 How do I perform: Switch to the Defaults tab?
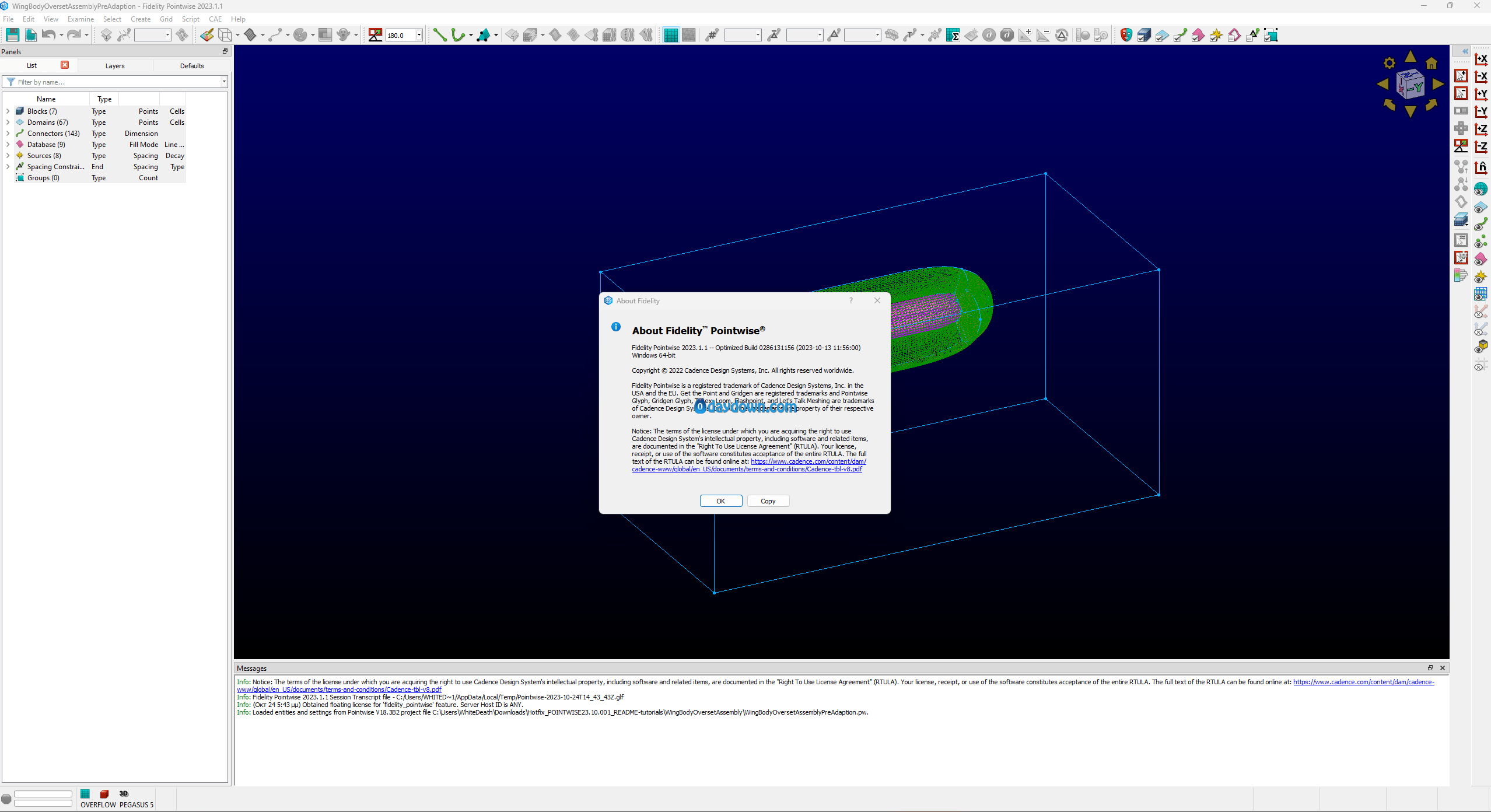click(192, 65)
